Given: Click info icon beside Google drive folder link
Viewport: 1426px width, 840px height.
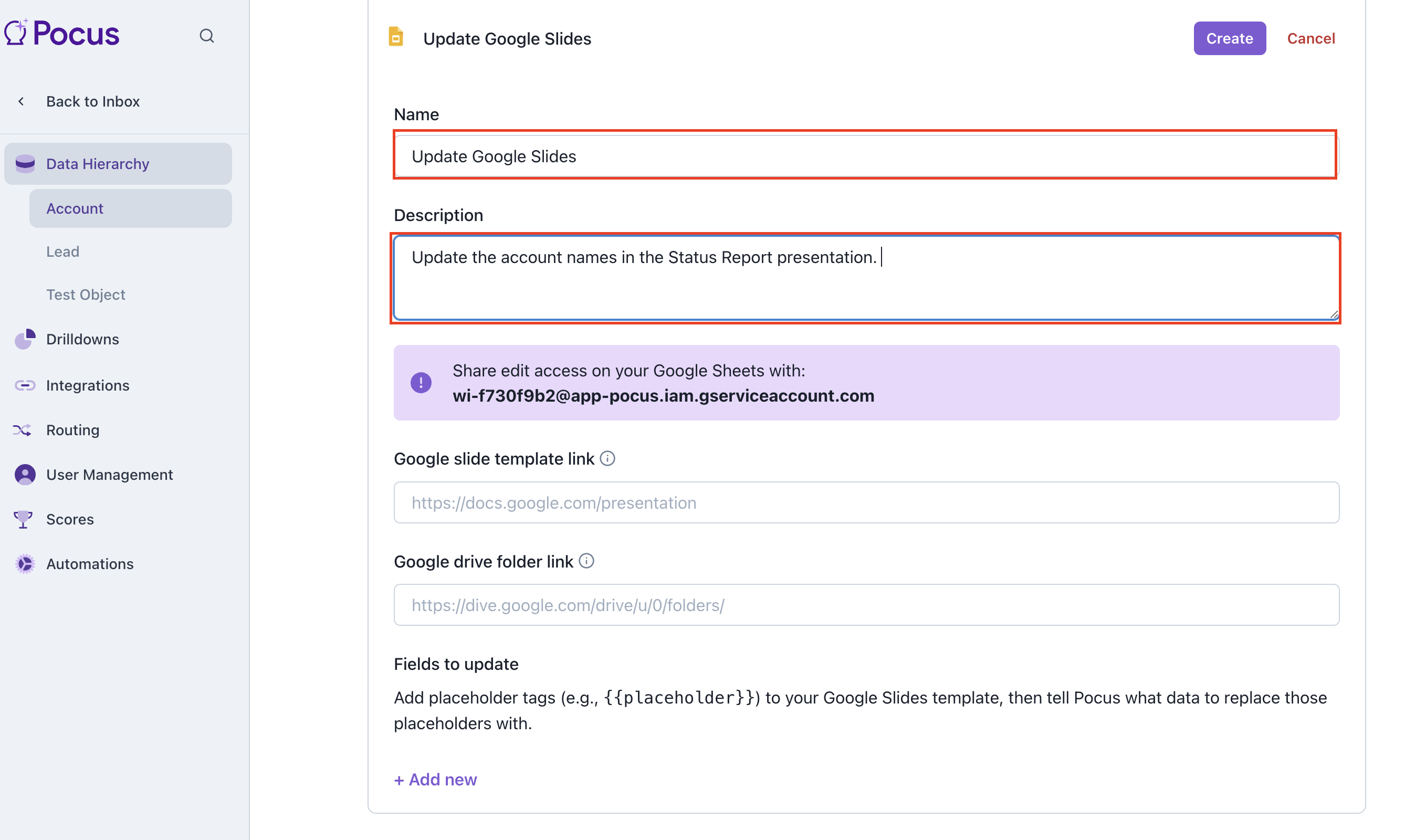Looking at the screenshot, I should pos(586,561).
